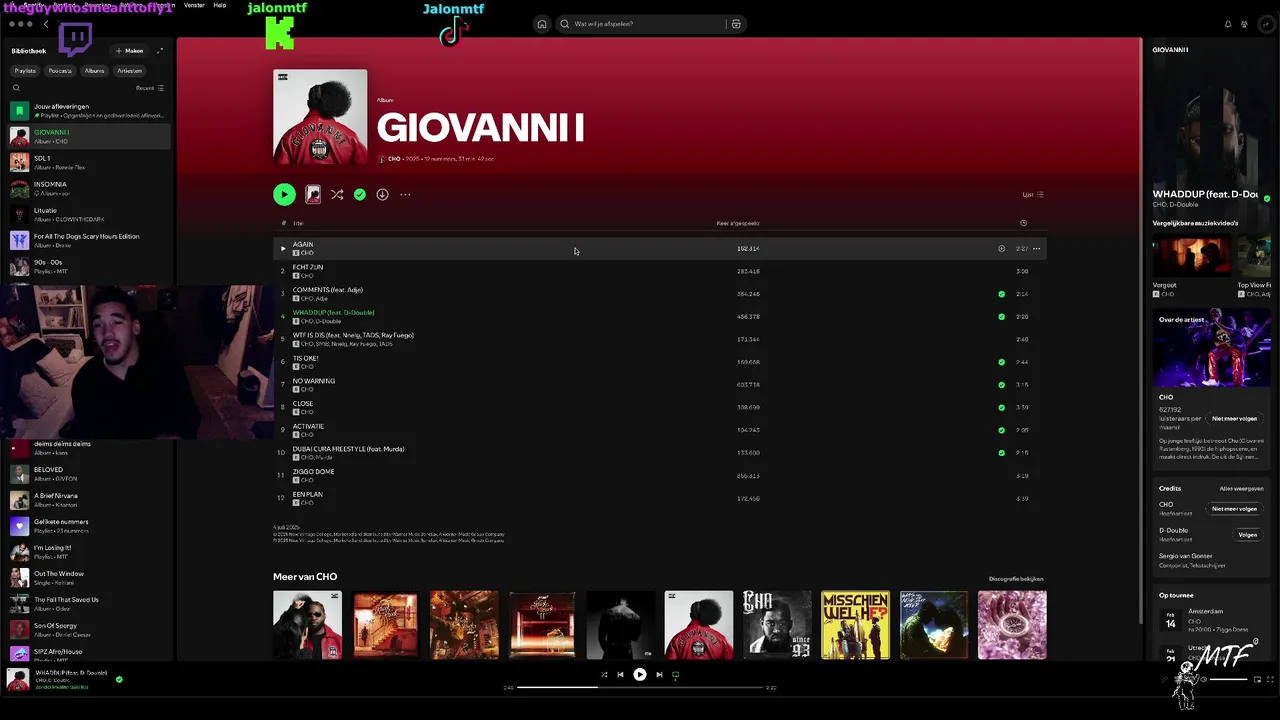
Task: Open the Lijst view options dropdown
Action: pyautogui.click(x=1033, y=195)
